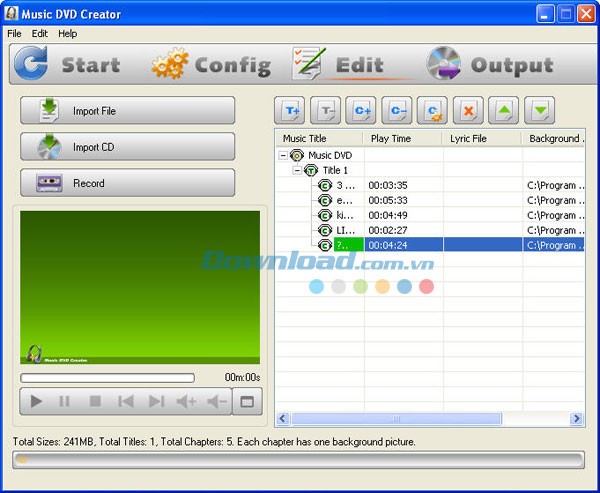Click the Record button

click(x=127, y=183)
